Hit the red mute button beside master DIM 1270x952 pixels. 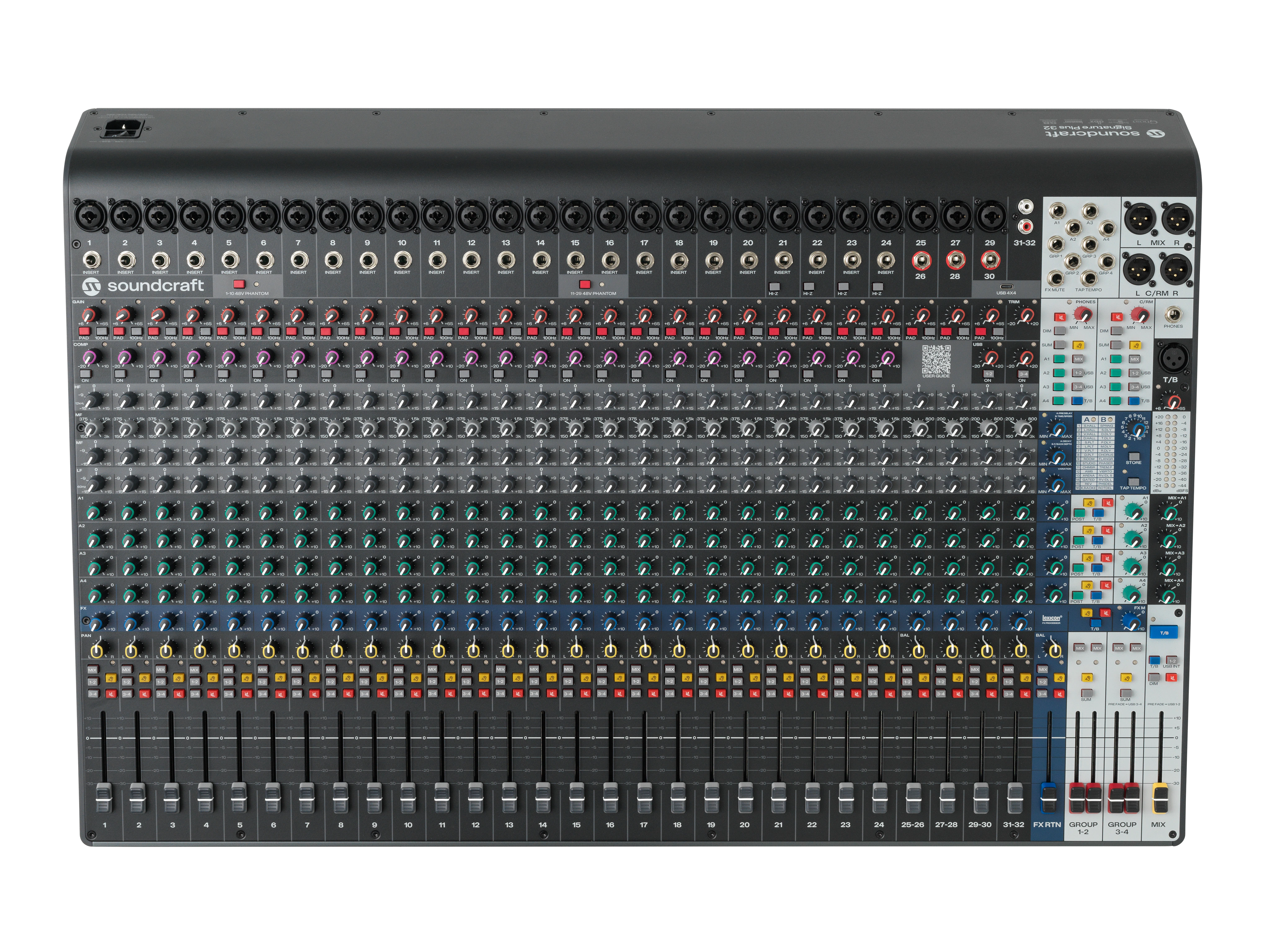pyautogui.click(x=1171, y=678)
